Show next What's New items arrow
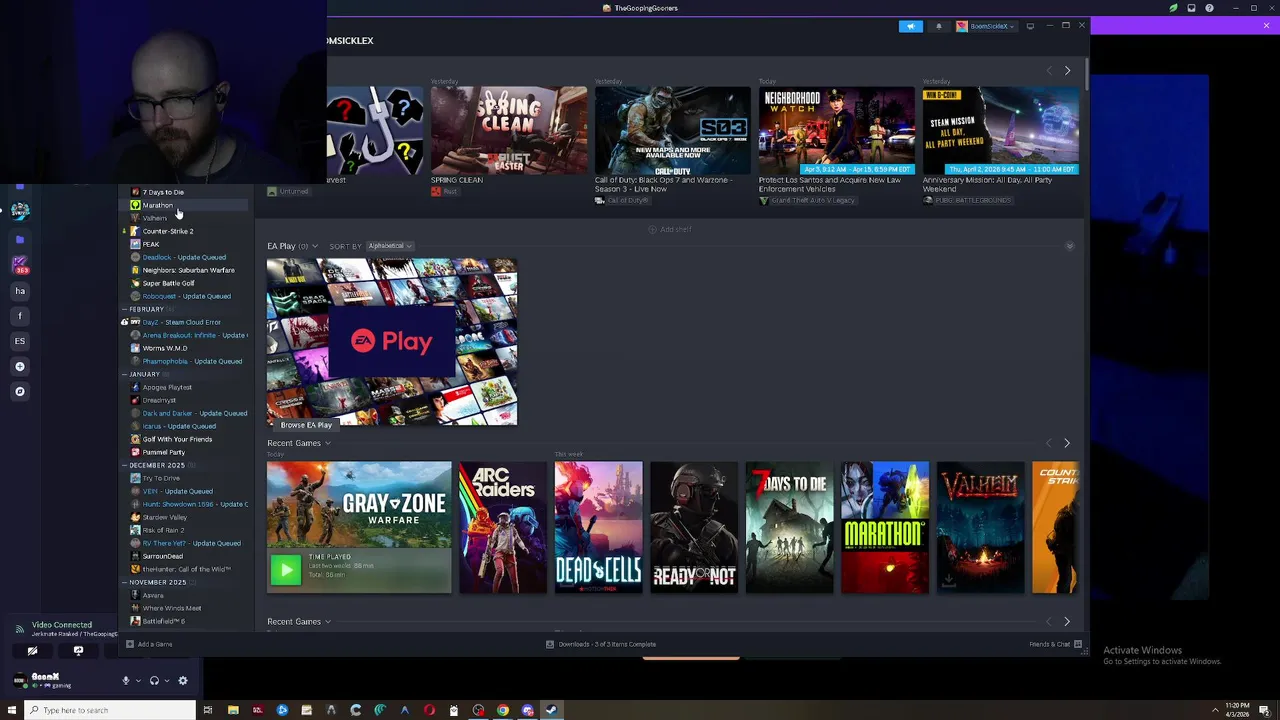 click(1067, 70)
